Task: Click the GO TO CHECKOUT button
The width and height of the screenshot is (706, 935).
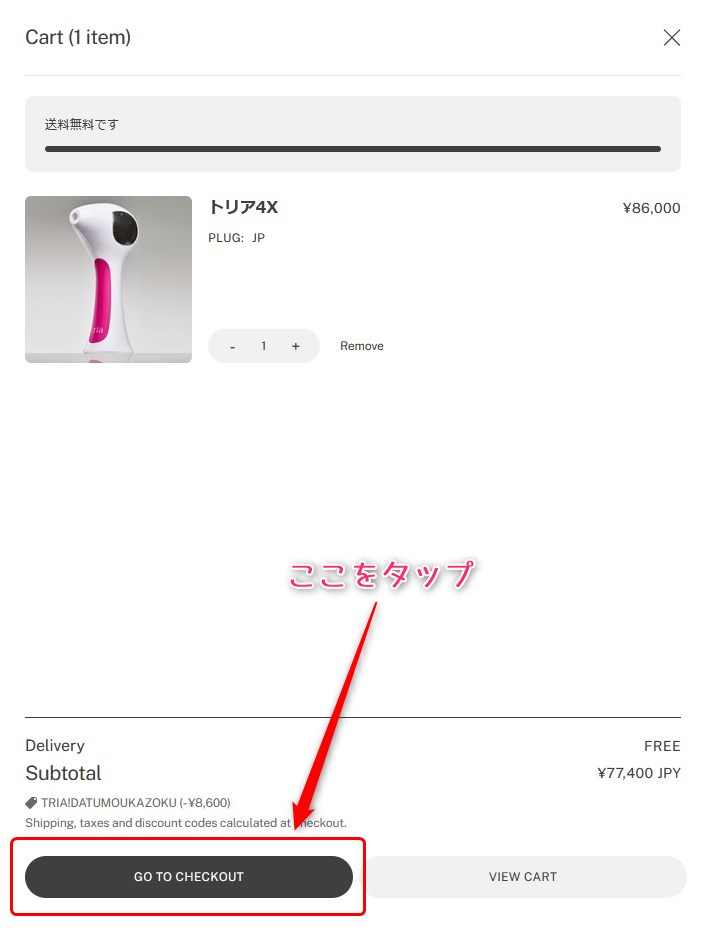Action: pos(188,877)
